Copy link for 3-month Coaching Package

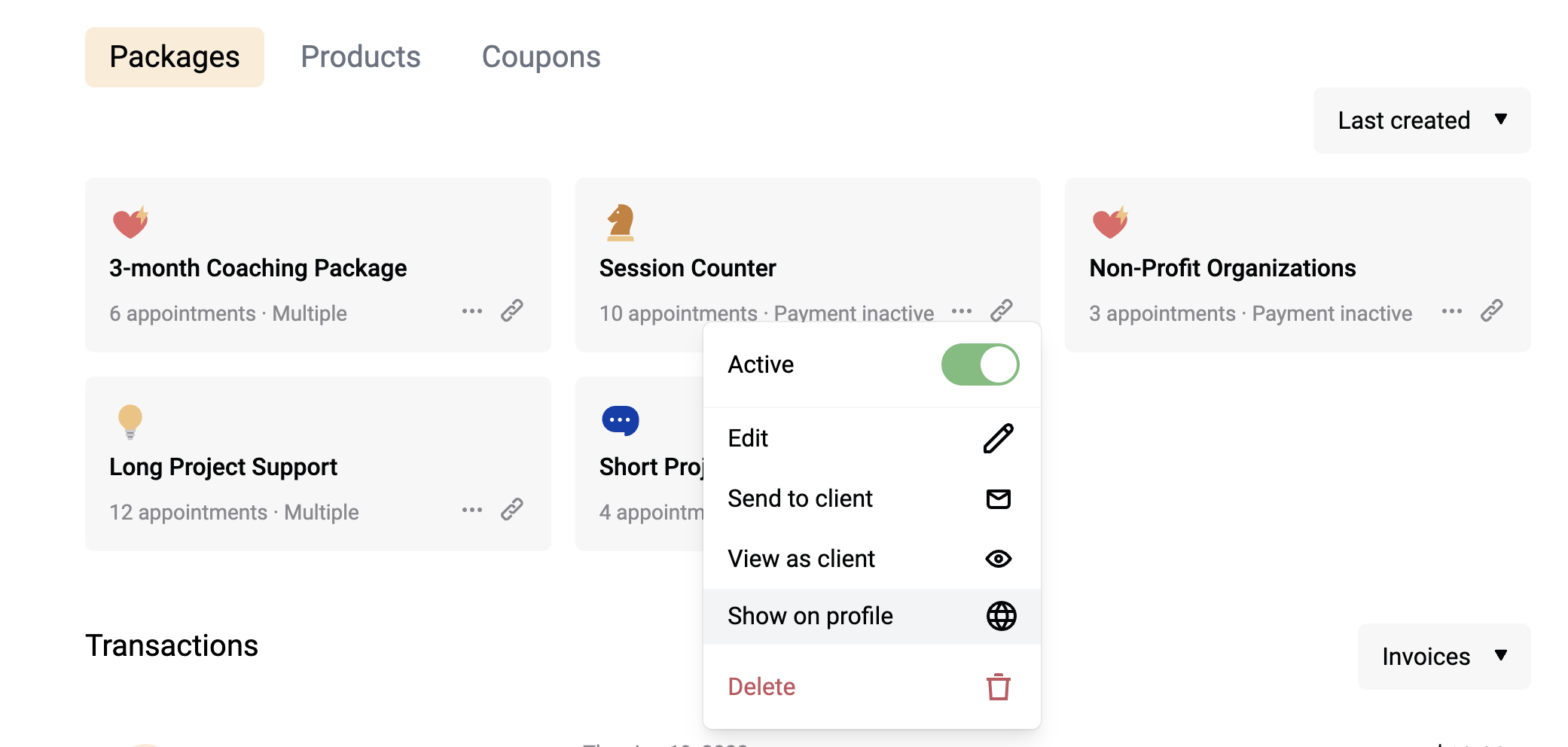tap(512, 310)
